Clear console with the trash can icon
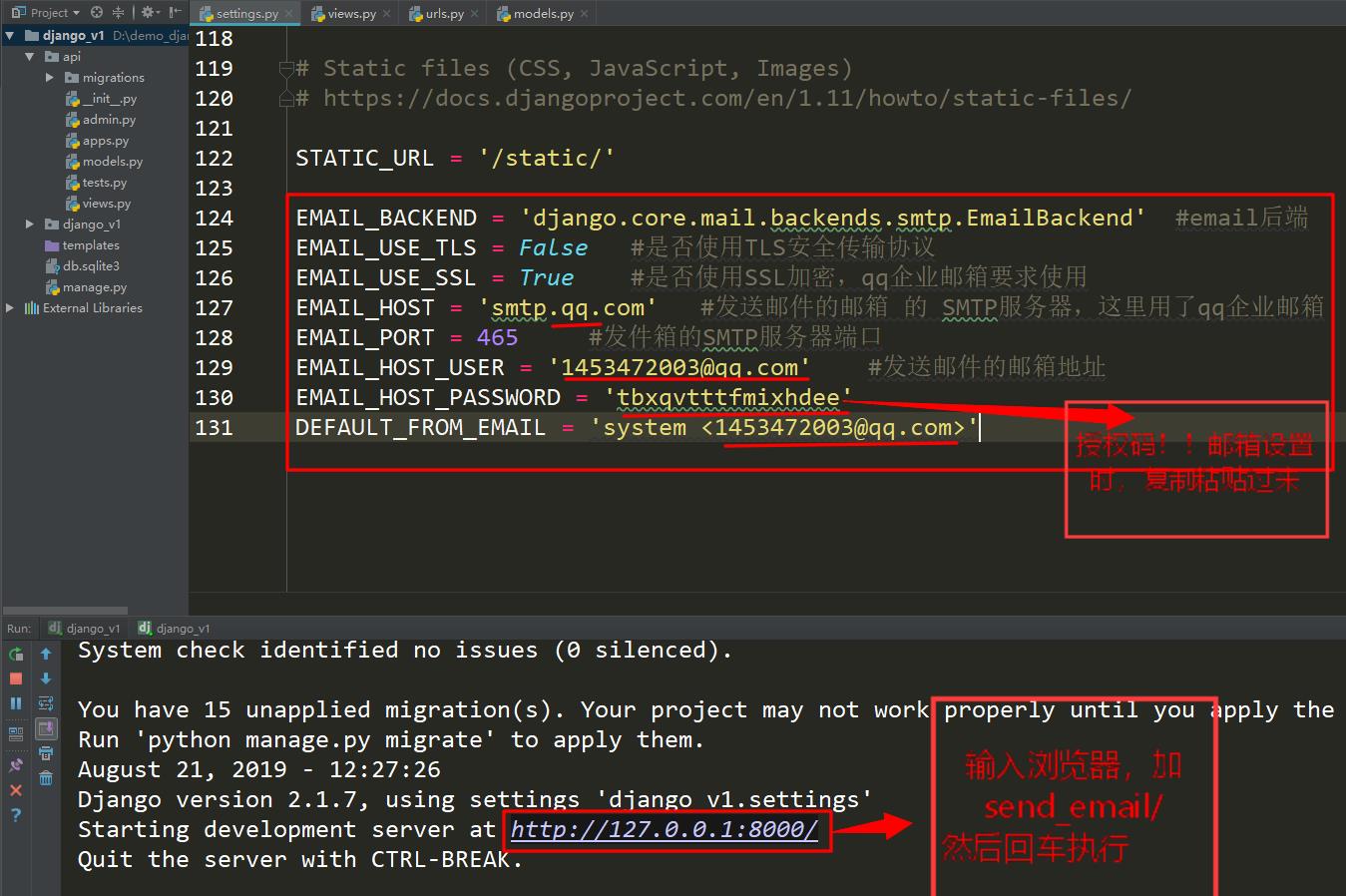The image size is (1346, 896). (x=46, y=778)
